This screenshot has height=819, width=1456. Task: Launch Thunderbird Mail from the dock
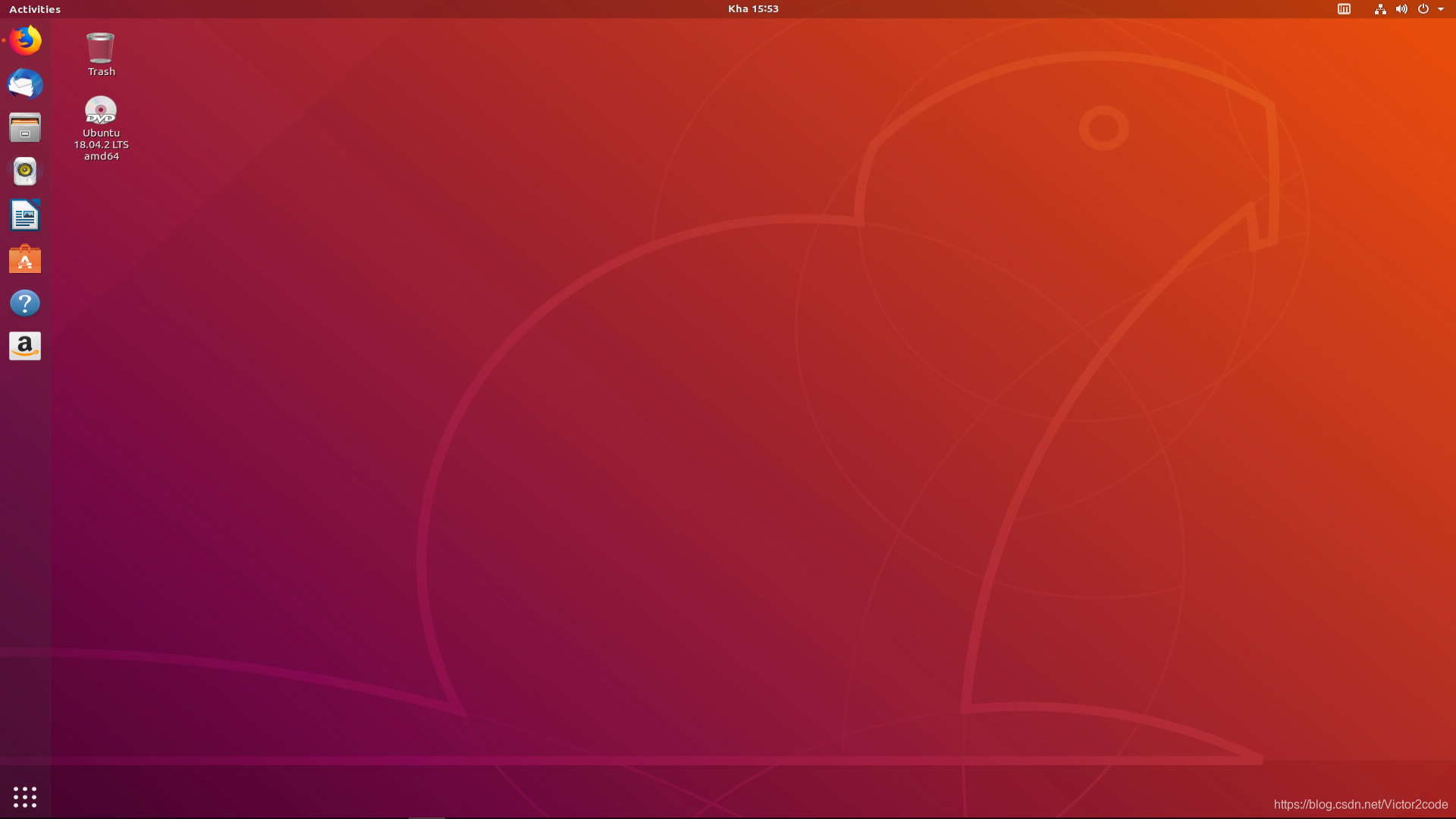pyautogui.click(x=25, y=84)
